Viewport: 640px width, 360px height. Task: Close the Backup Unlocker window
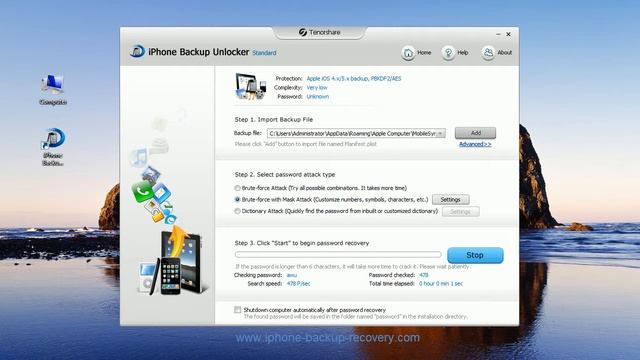(x=509, y=34)
